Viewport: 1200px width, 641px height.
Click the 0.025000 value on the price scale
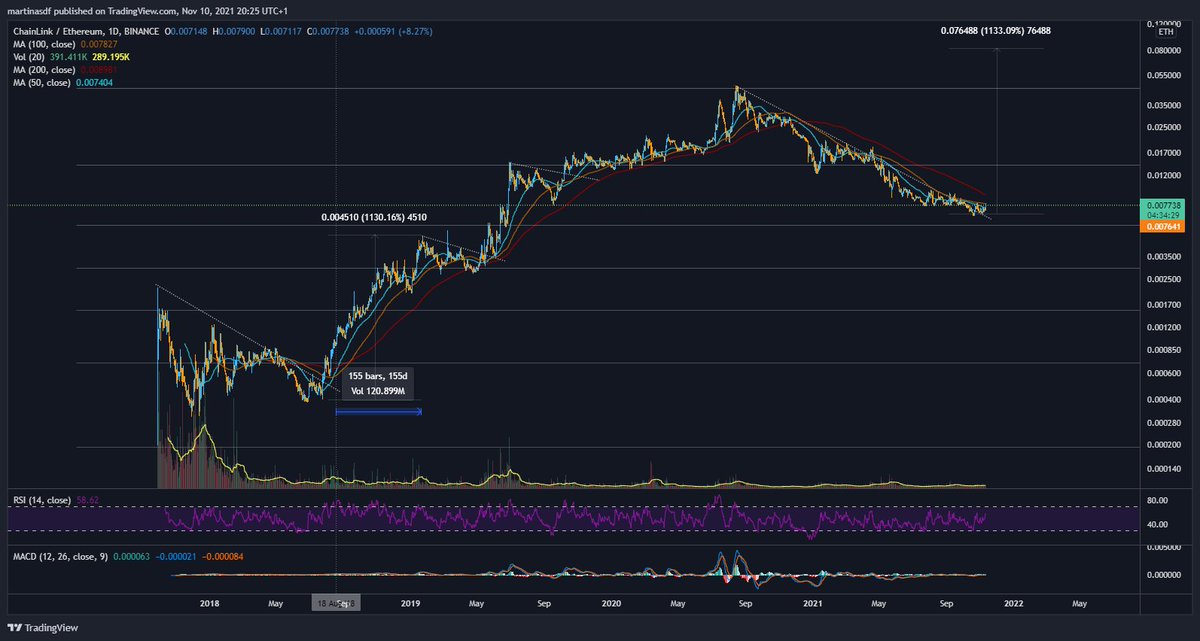(x=1165, y=127)
